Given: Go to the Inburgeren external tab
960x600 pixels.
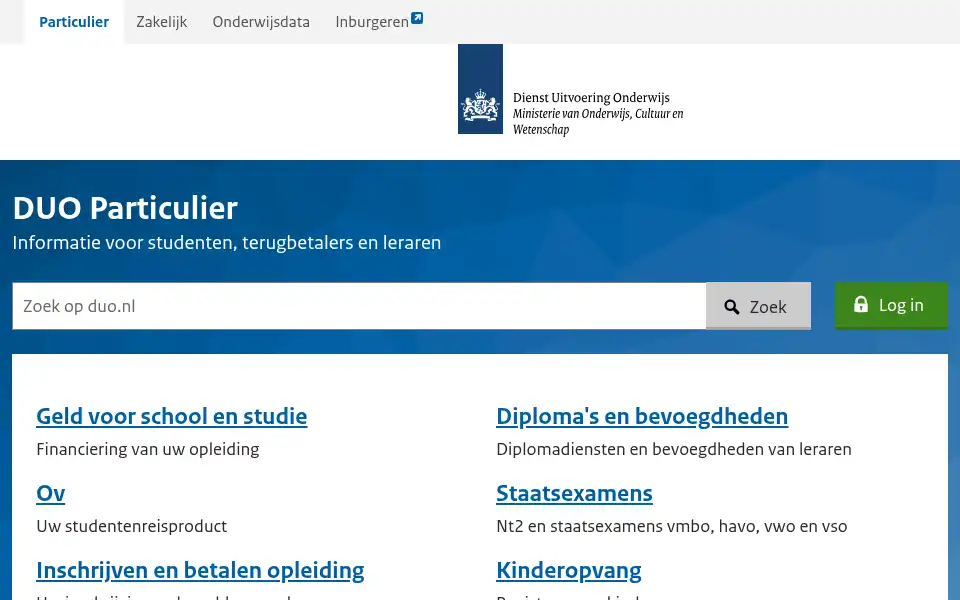Looking at the screenshot, I should [378, 22].
